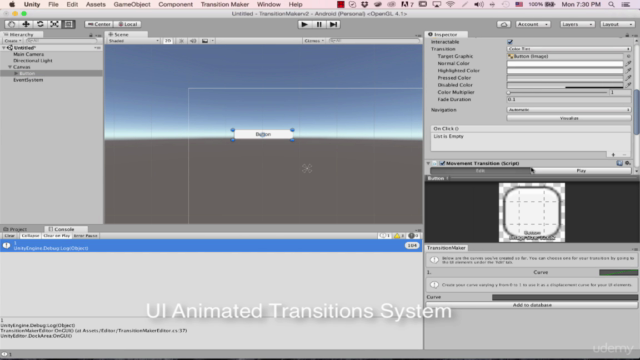Collapse Movement Transition component foldout
This screenshot has width=640, height=360.
429,163
